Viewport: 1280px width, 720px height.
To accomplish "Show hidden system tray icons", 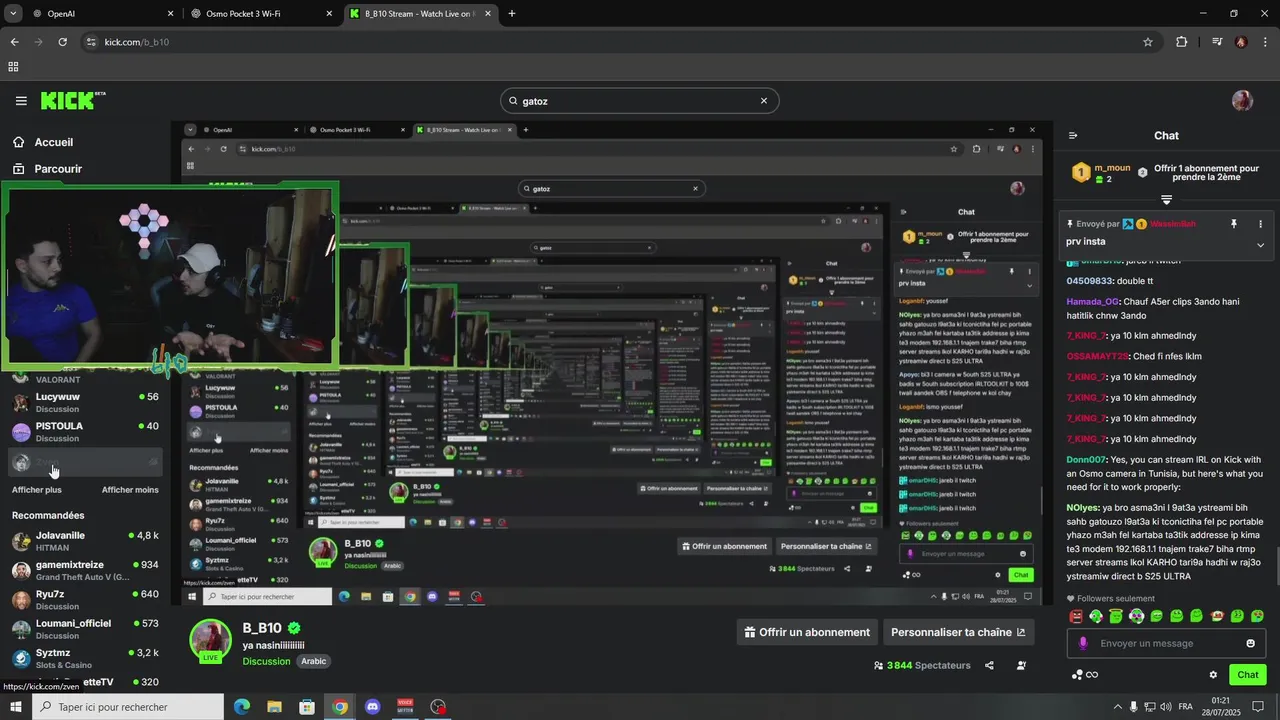I will [1118, 707].
